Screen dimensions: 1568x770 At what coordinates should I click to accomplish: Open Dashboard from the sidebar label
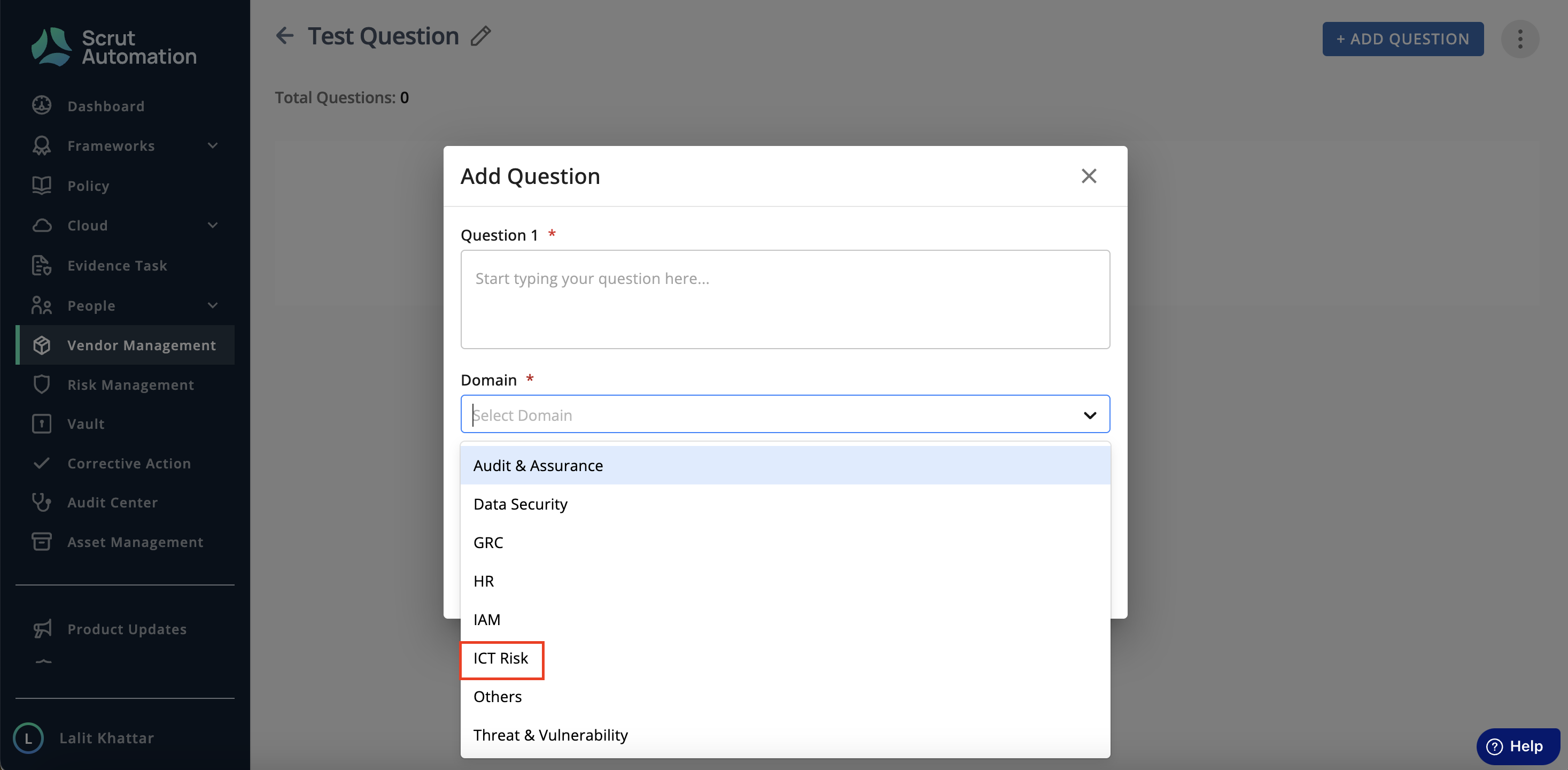tap(106, 106)
